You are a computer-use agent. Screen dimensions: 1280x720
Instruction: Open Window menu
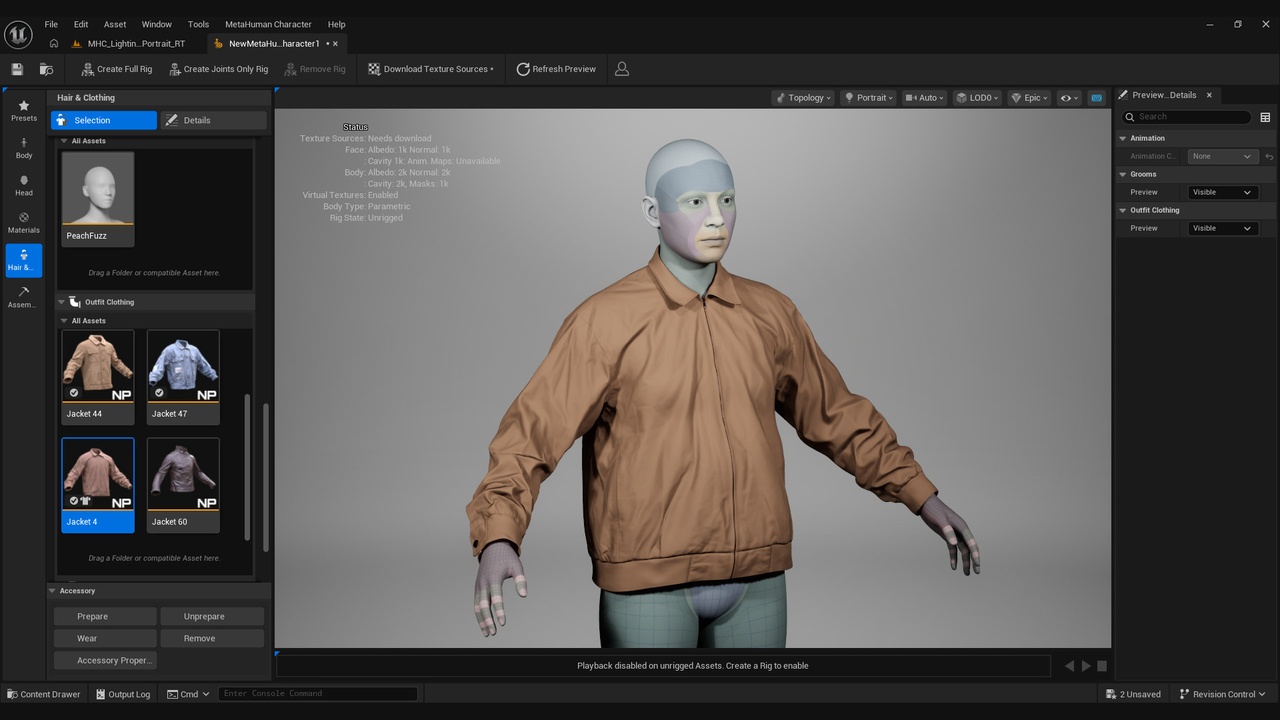(x=156, y=24)
